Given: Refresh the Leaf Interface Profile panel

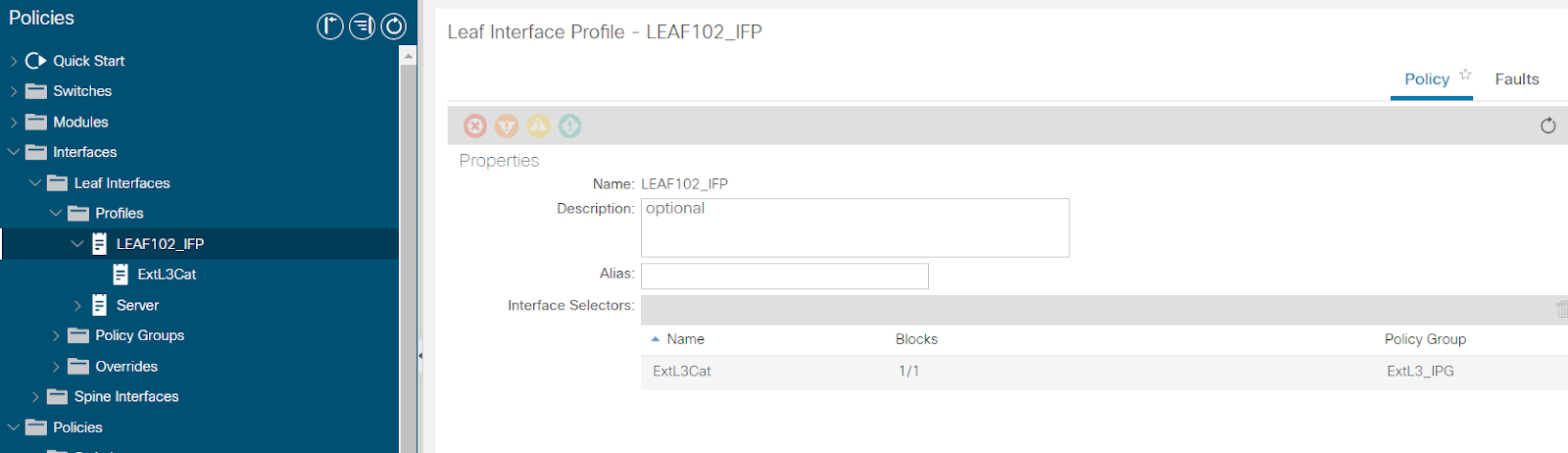Looking at the screenshot, I should 1548,126.
